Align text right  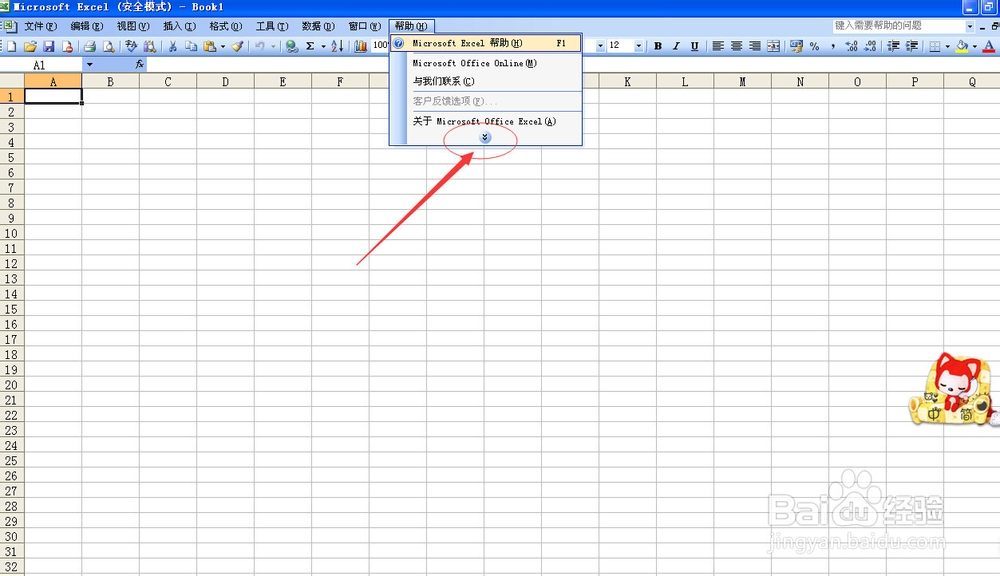click(x=755, y=46)
